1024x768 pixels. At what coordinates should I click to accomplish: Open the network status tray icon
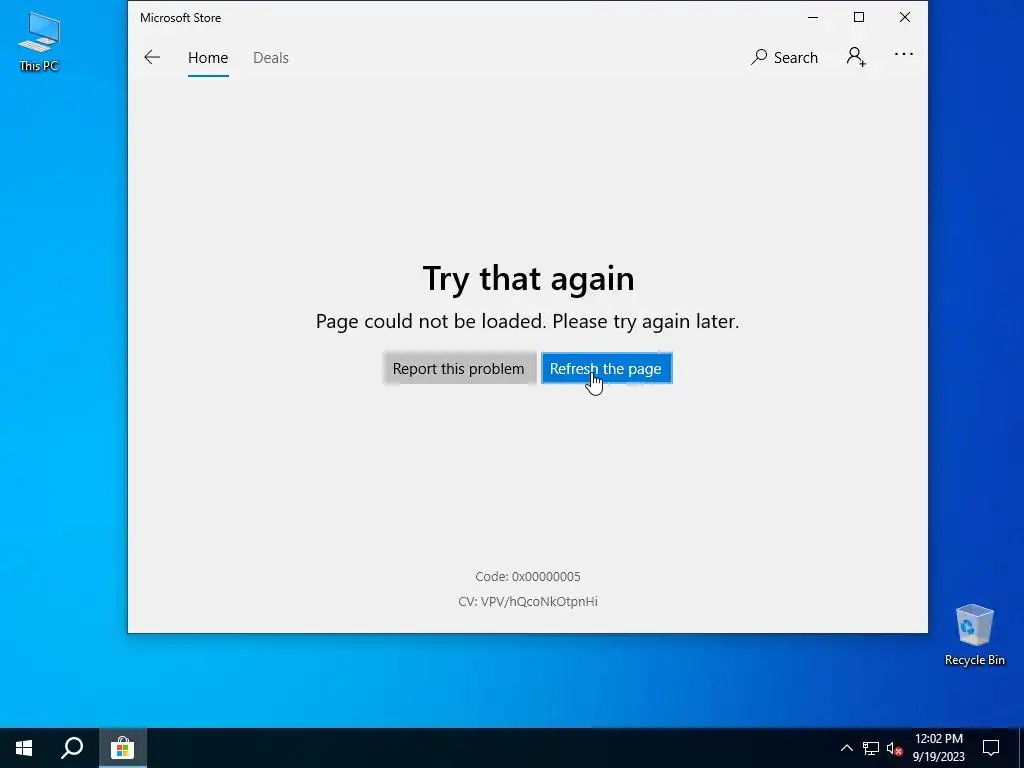coord(871,748)
